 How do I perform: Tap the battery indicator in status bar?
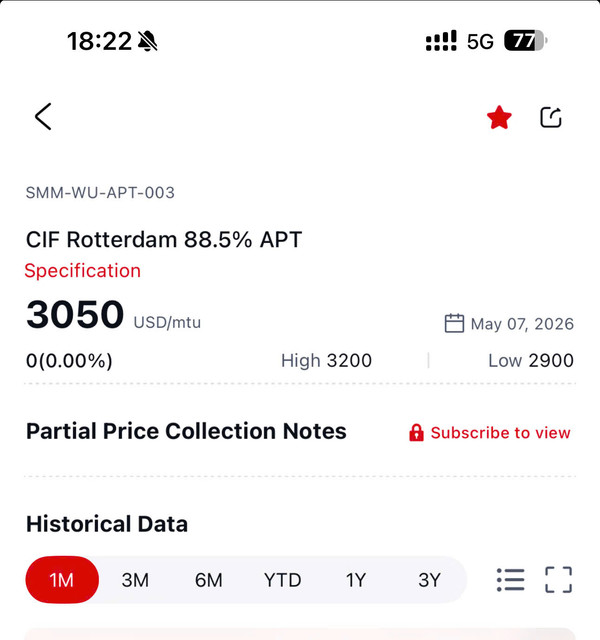click(x=525, y=41)
